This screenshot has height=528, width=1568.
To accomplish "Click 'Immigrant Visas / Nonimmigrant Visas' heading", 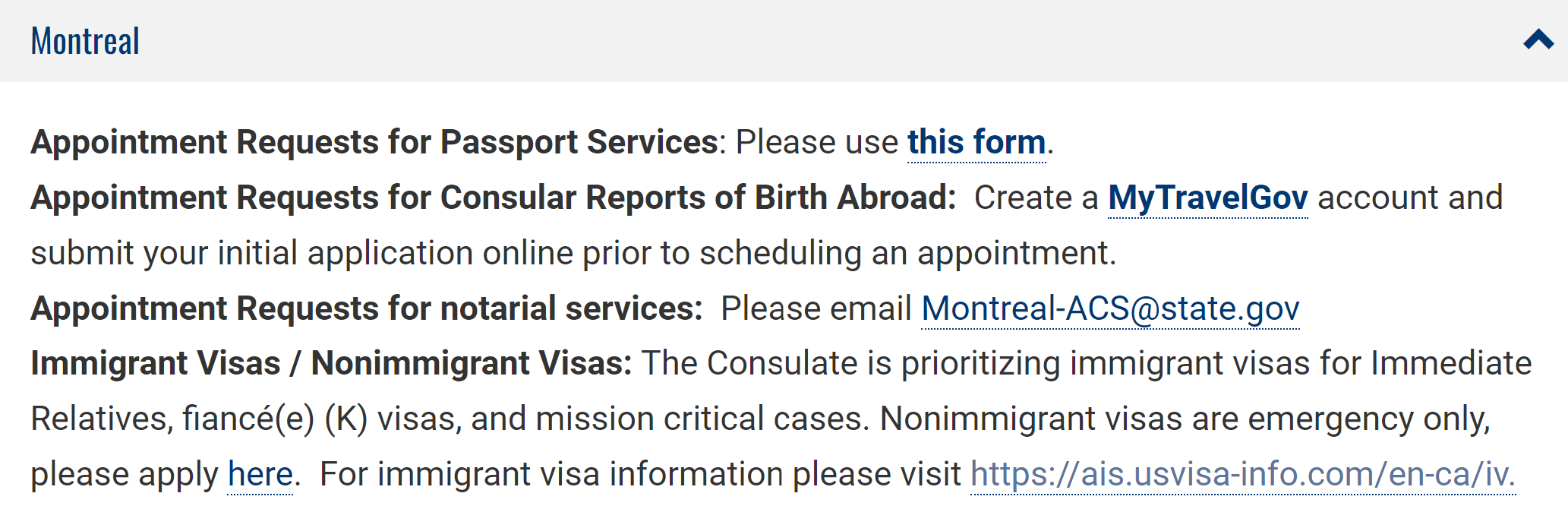I will 331,363.
